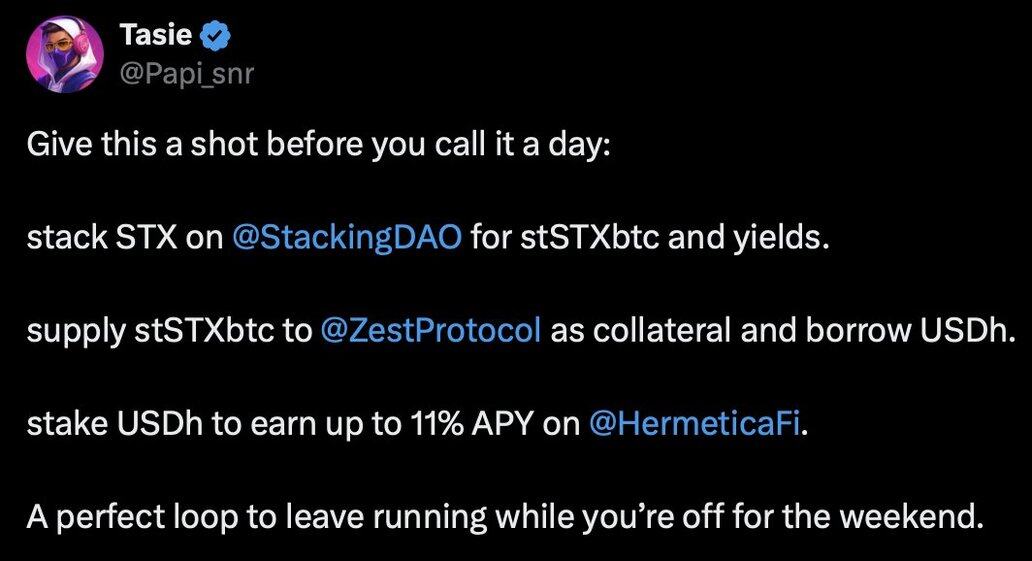Open the @StackingDAO mention link

348,237
